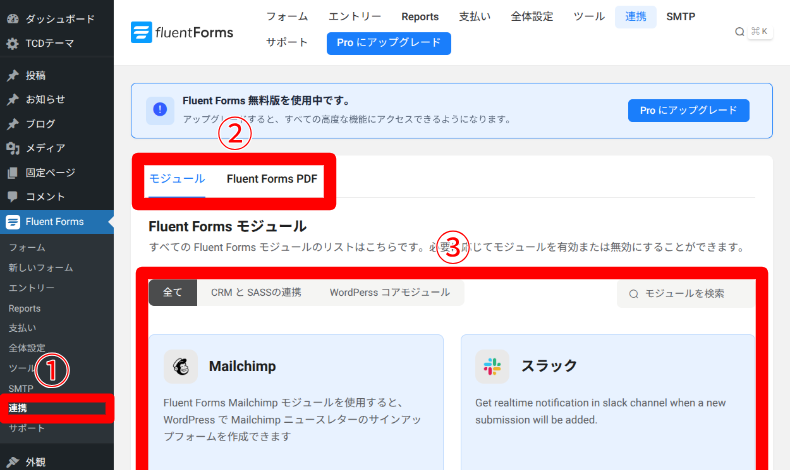Click the fluentForms logo in header

[x=182, y=32]
